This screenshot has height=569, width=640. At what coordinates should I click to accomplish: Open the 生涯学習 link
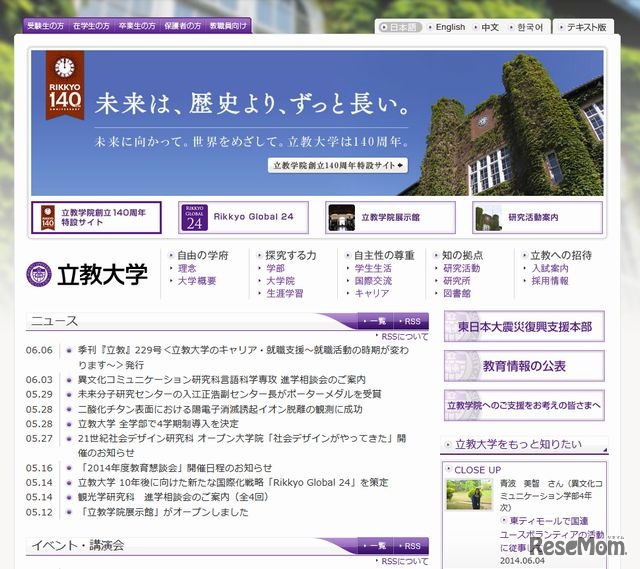[x=285, y=293]
